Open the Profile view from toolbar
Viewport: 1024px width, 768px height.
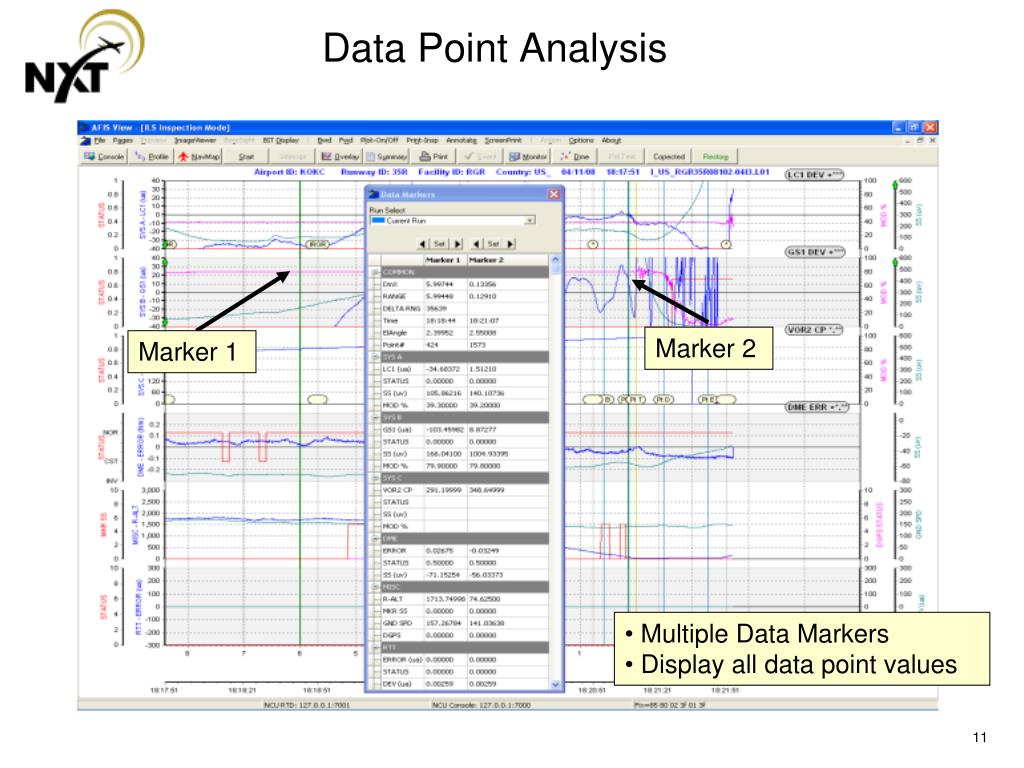click(152, 157)
